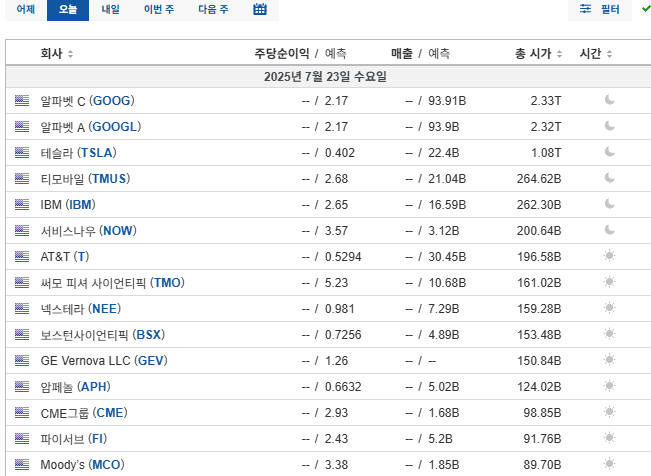Select the 다음 주 tab
651x476 pixels.
pyautogui.click(x=213, y=9)
